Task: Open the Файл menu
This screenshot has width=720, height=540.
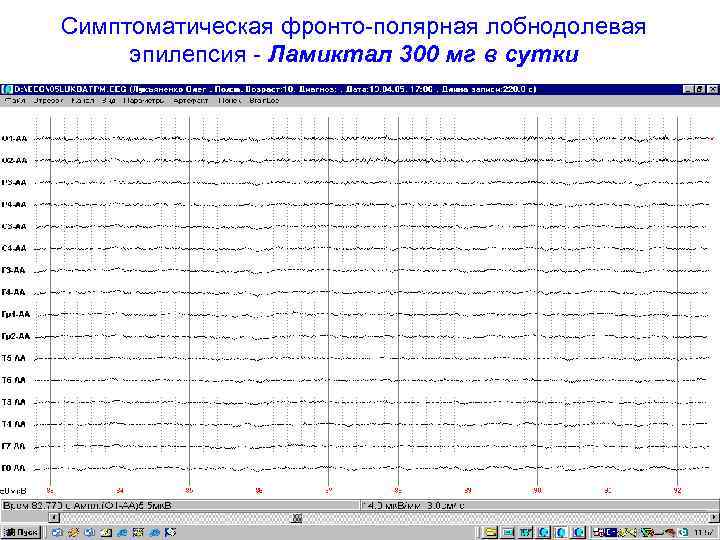Action: click(15, 100)
